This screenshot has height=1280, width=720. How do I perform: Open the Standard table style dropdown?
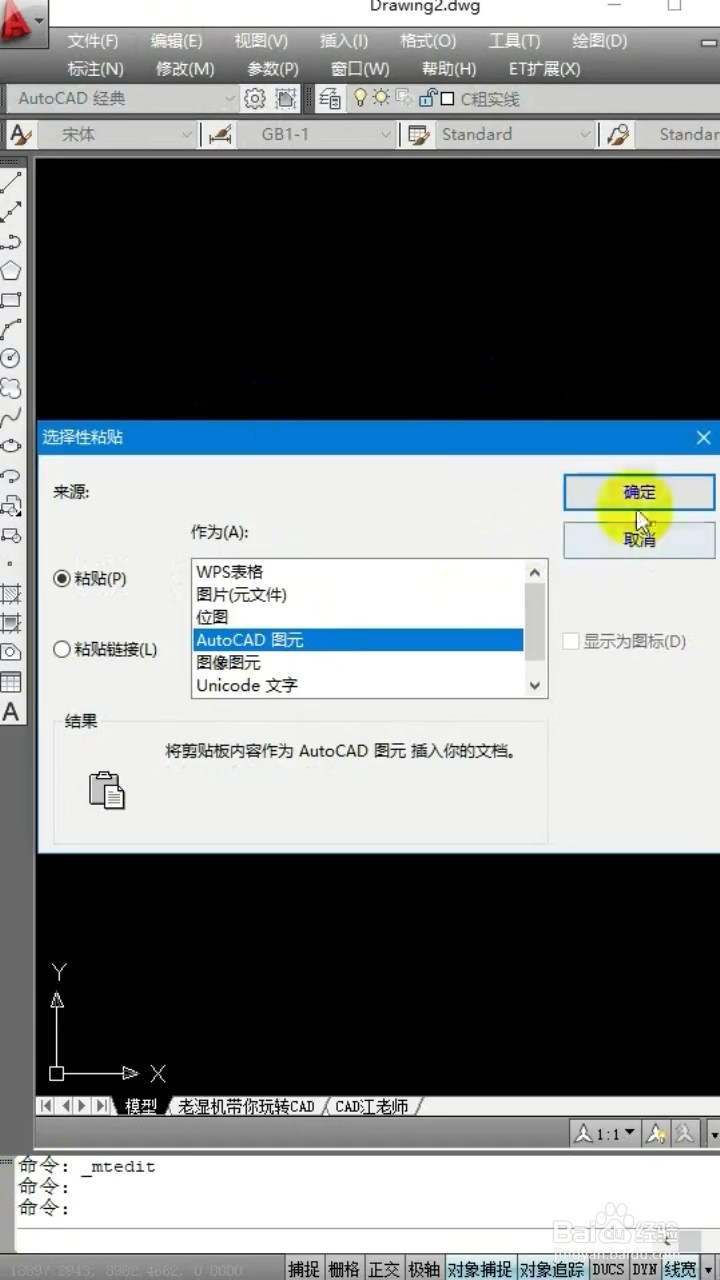point(516,134)
